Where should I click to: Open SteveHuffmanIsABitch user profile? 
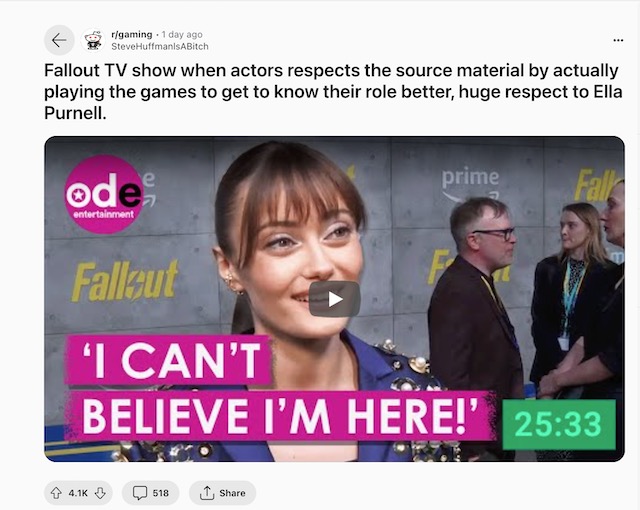pyautogui.click(x=160, y=47)
